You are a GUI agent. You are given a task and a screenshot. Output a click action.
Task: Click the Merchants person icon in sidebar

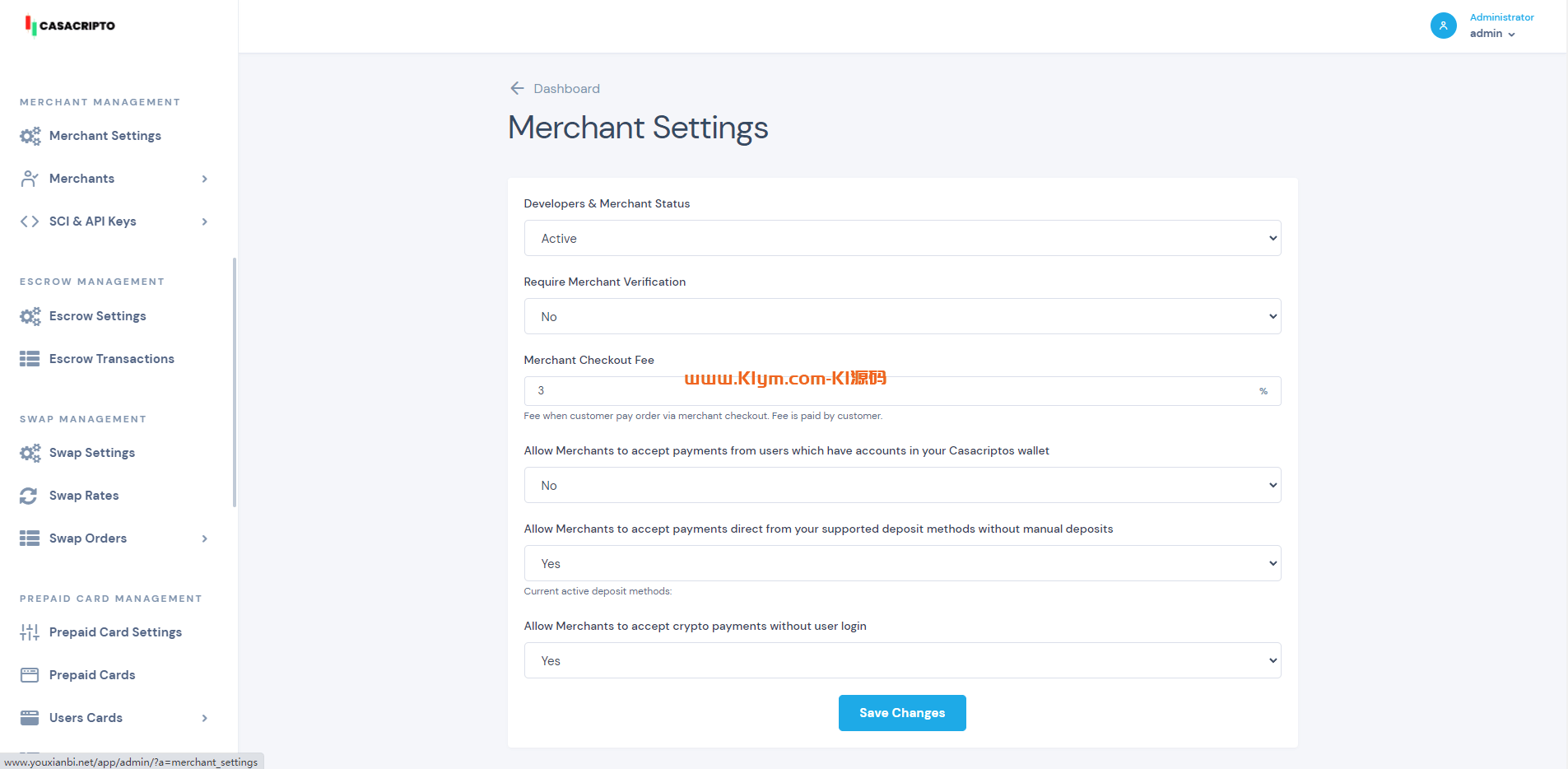30,179
